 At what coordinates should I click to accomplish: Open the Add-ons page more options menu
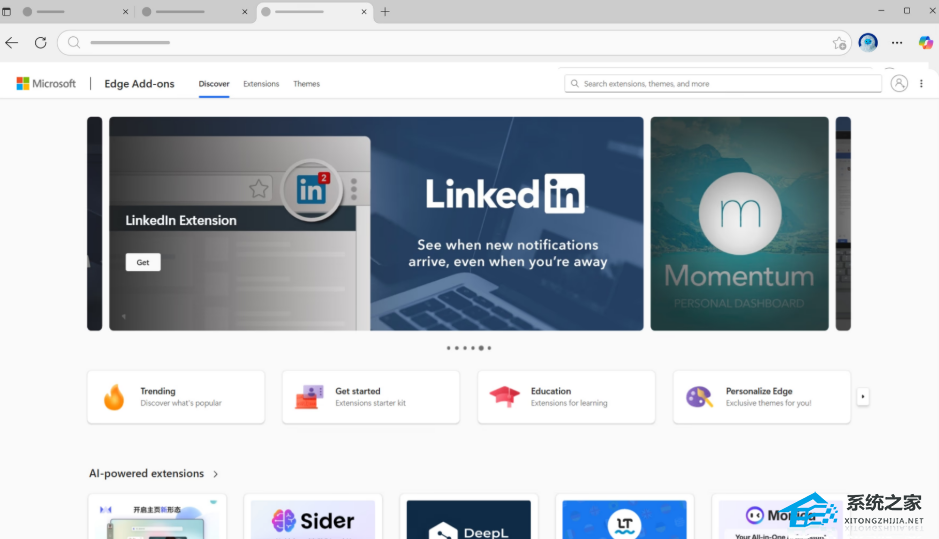point(921,84)
